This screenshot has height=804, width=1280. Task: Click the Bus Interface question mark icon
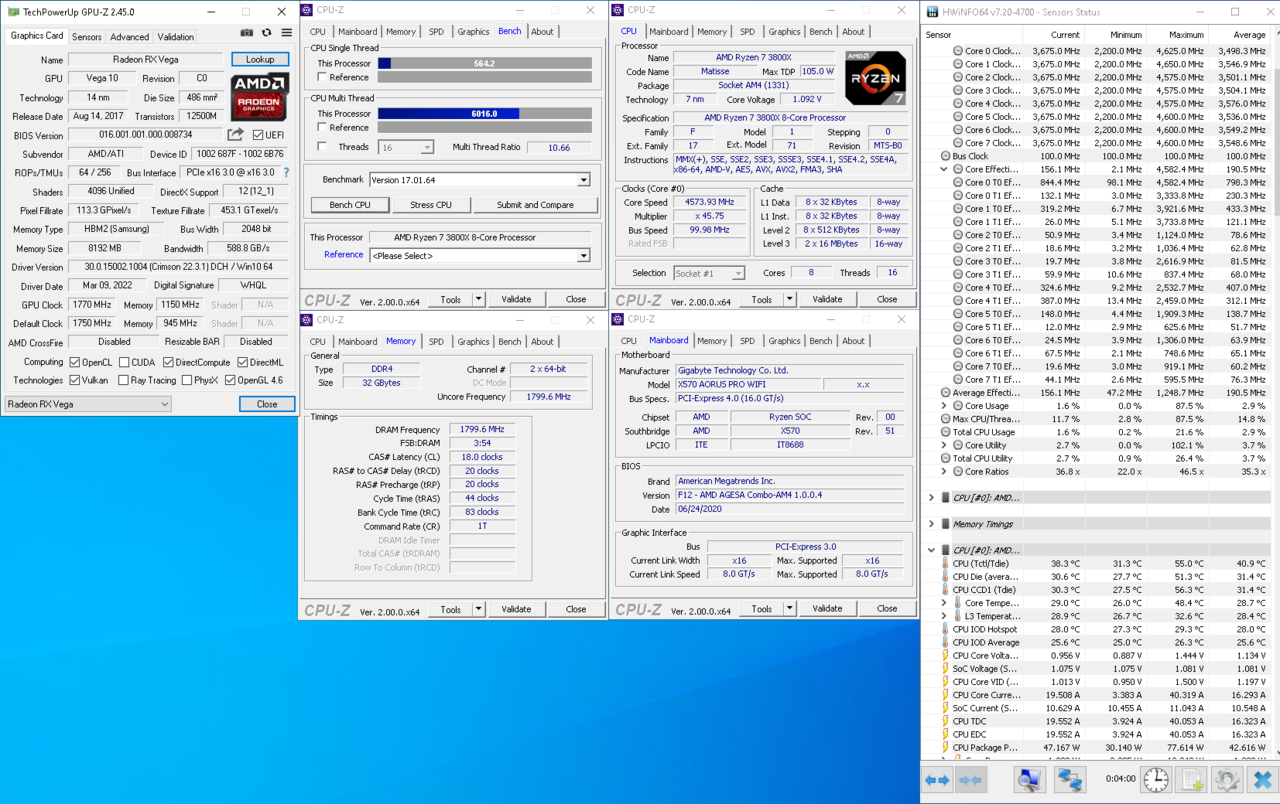(286, 173)
